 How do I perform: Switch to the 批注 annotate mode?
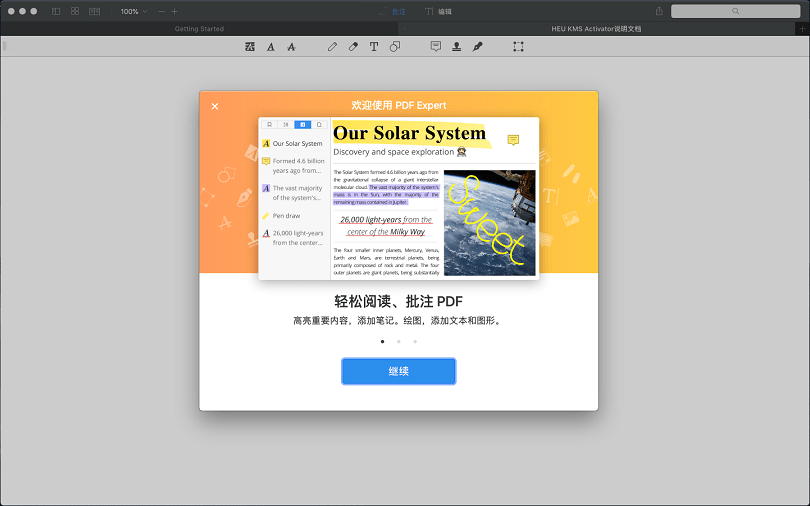click(393, 11)
